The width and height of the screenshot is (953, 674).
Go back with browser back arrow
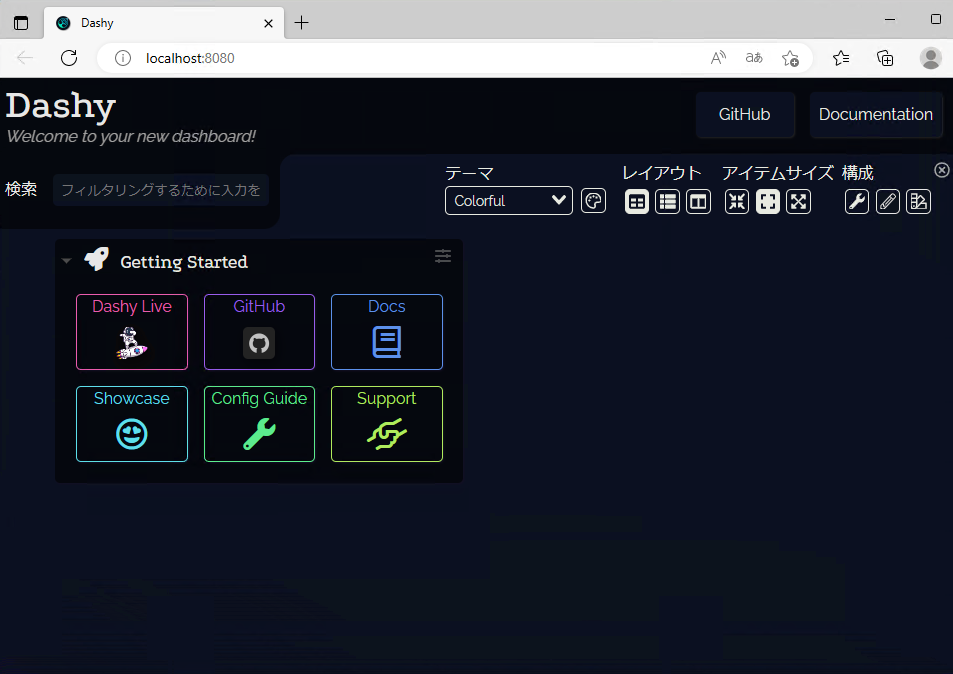[25, 58]
